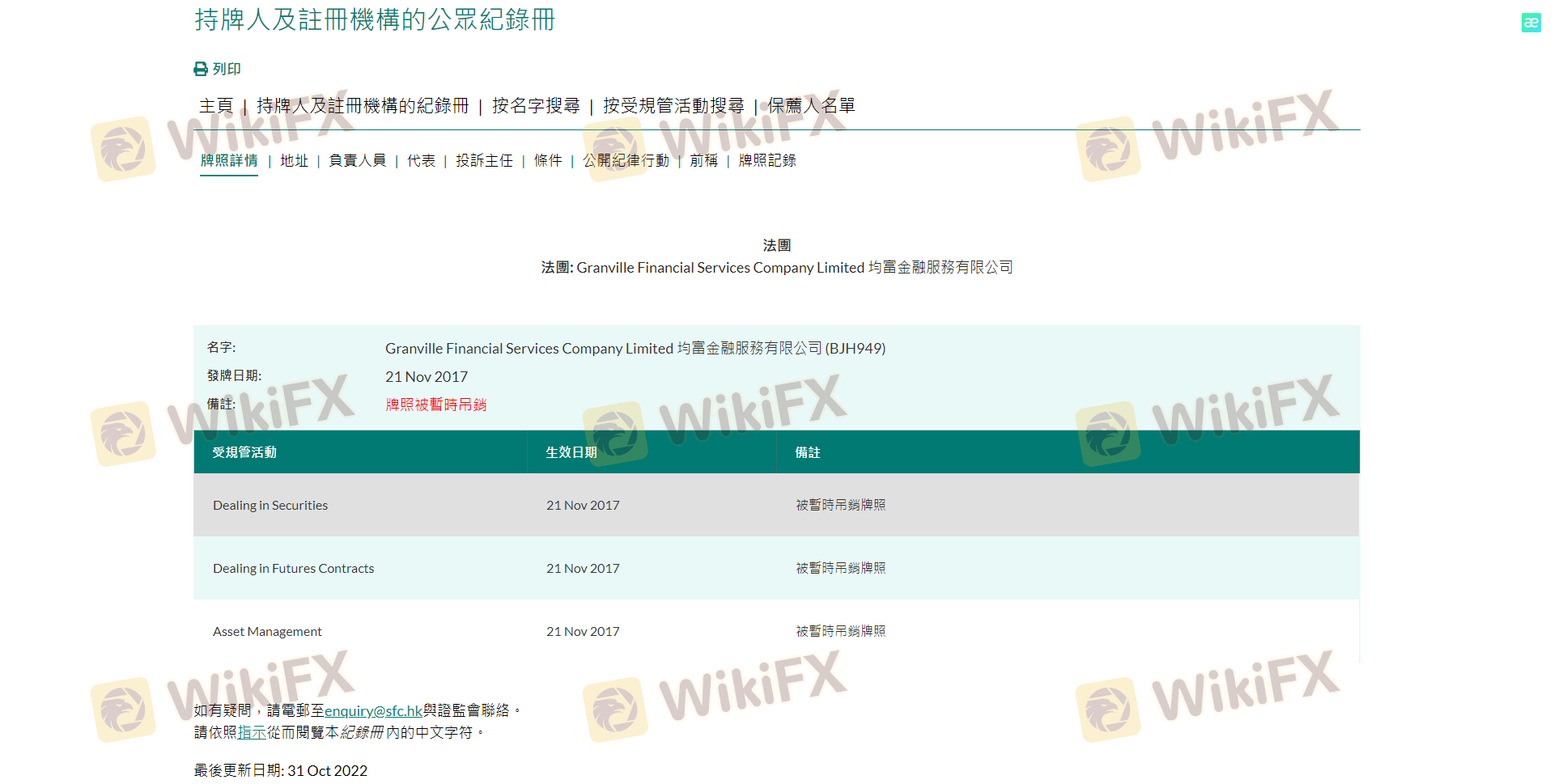Open the 主頁 home navigation link
This screenshot has height=784, width=1554.
point(216,106)
